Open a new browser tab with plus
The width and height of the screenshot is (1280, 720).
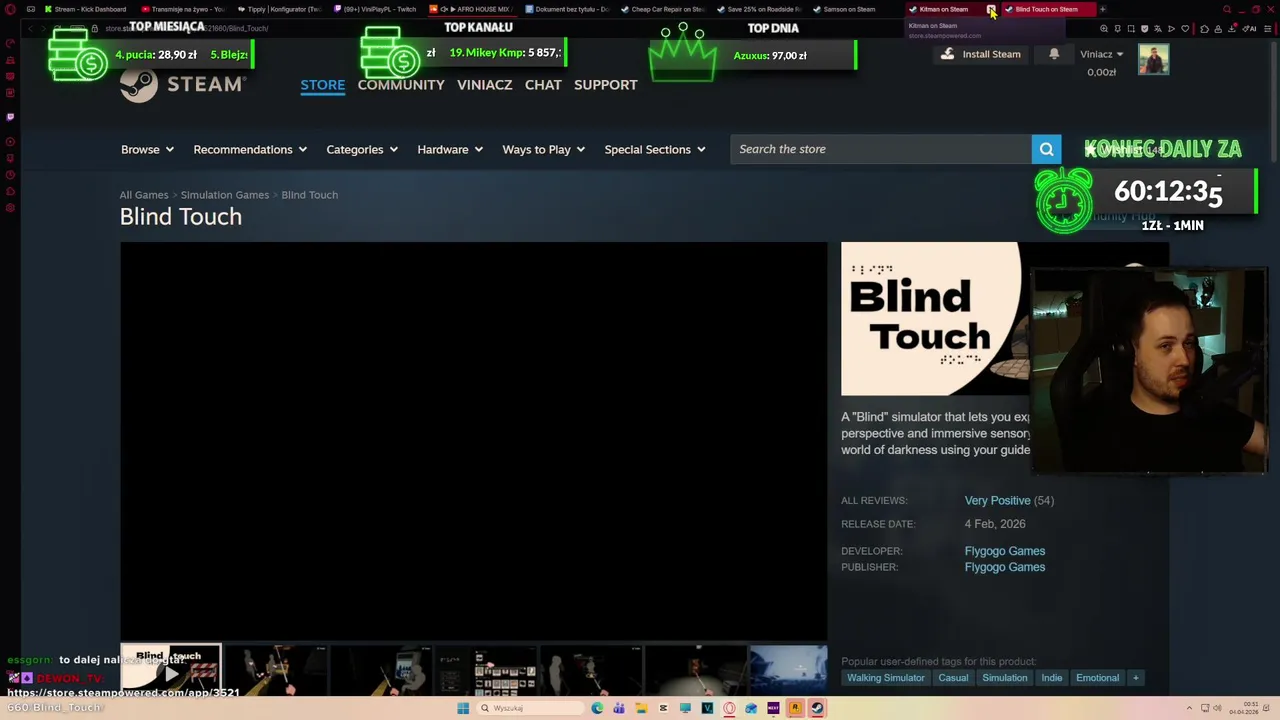point(1102,9)
